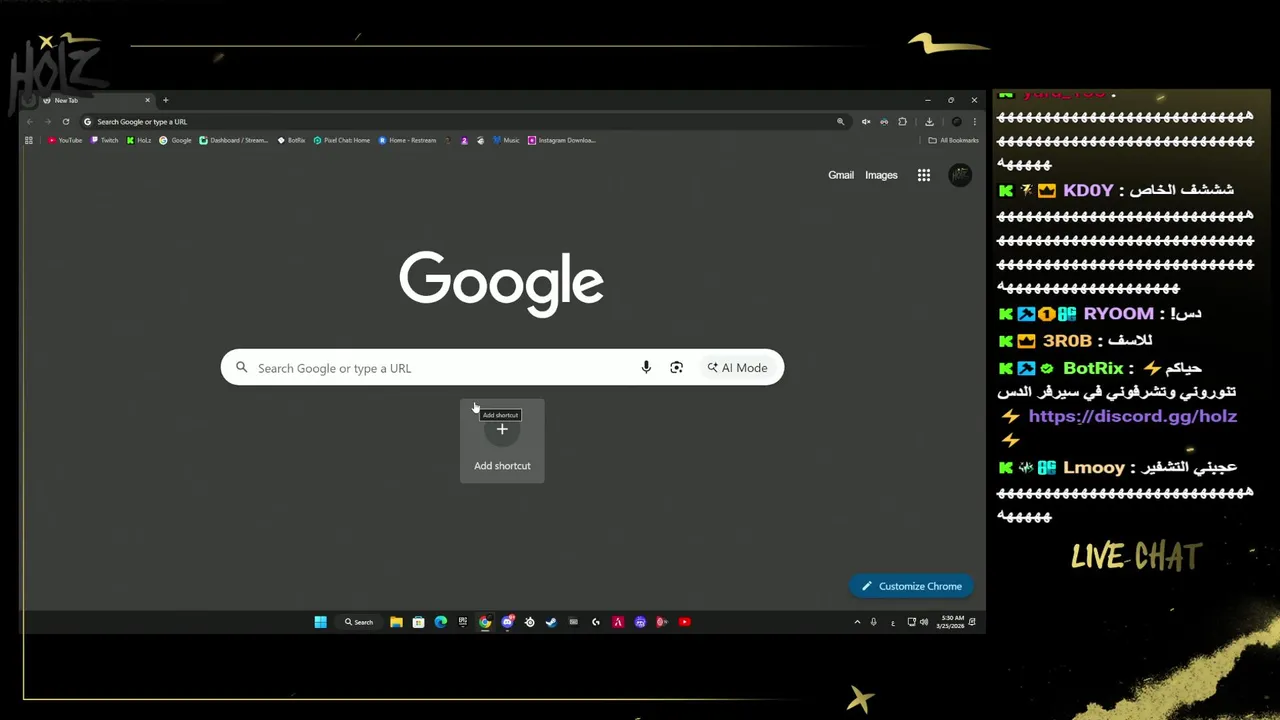This screenshot has width=1280, height=720.
Task: Open Chrome downloads tray
Action: 929,122
